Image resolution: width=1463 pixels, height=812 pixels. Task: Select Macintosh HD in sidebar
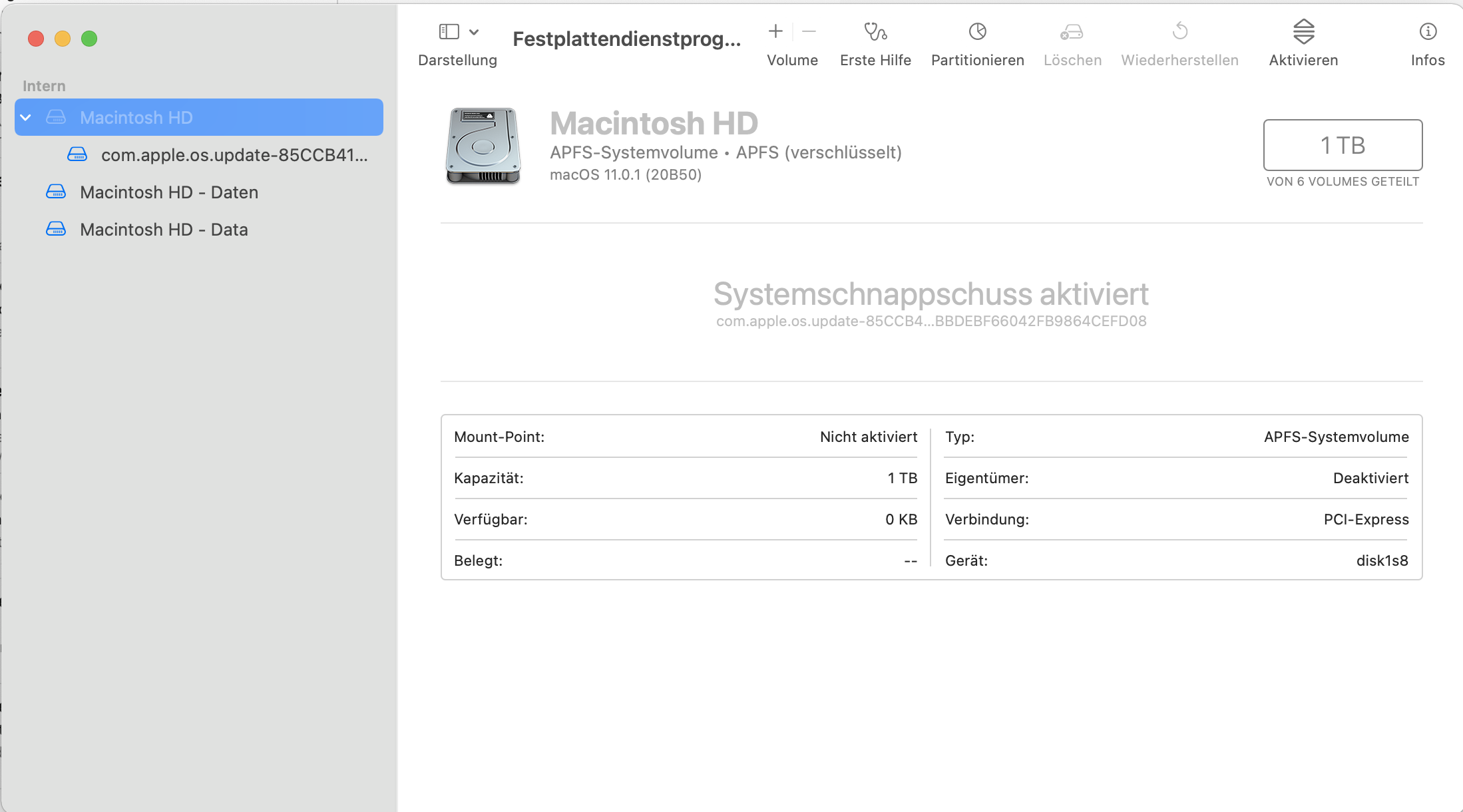(136, 118)
